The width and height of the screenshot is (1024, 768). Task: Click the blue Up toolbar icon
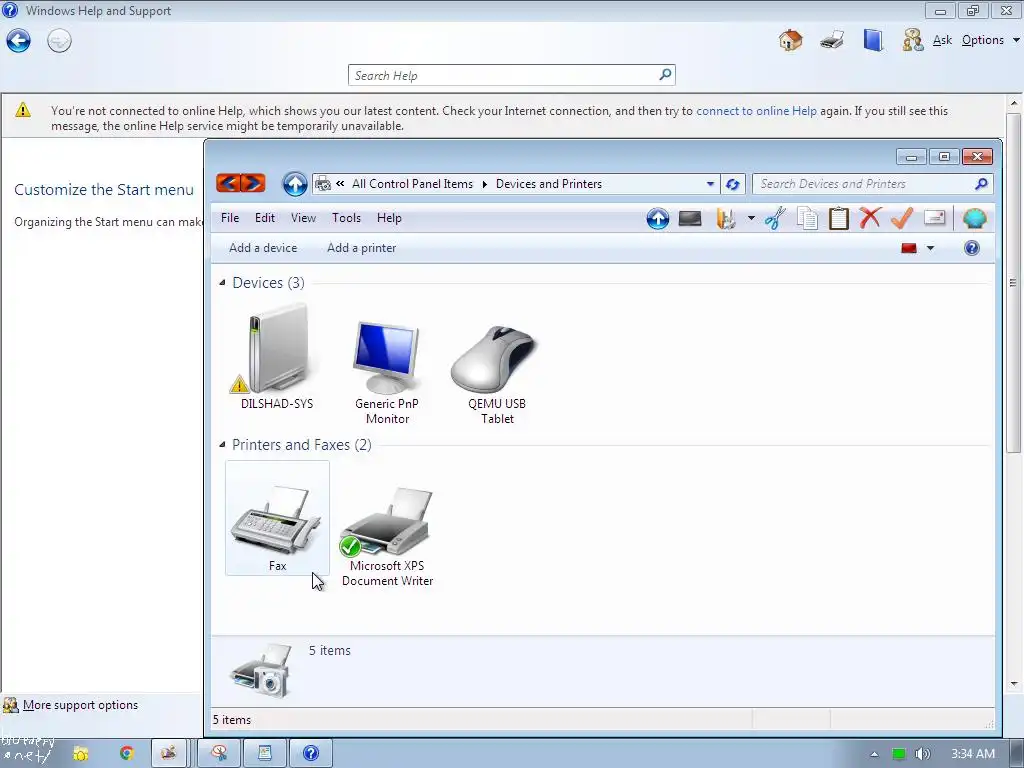pos(658,218)
